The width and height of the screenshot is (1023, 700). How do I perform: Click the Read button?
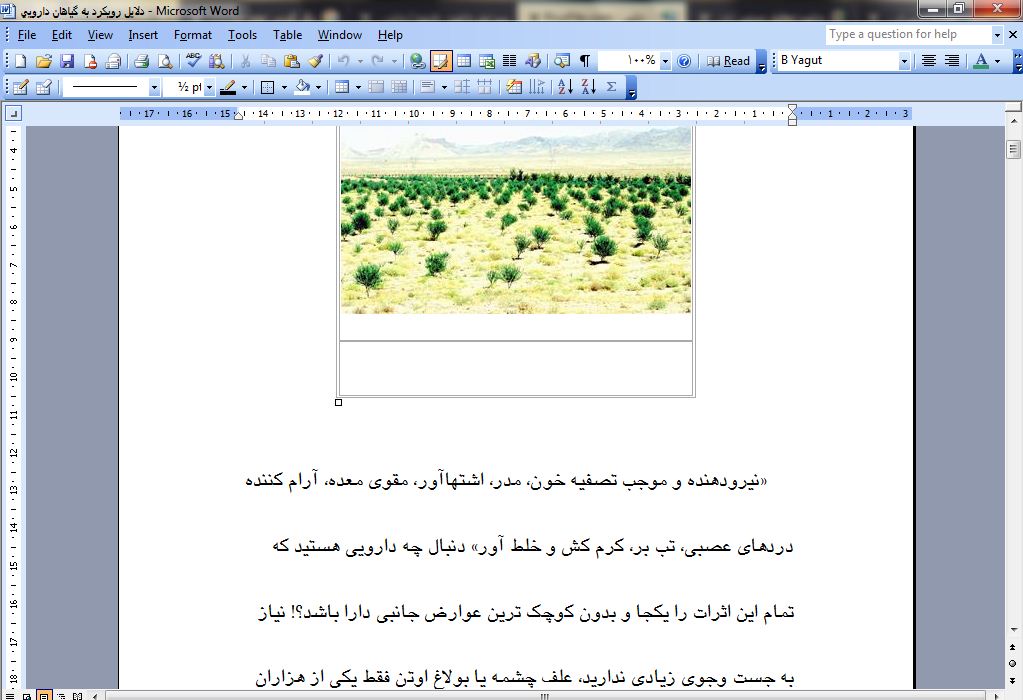[728, 61]
